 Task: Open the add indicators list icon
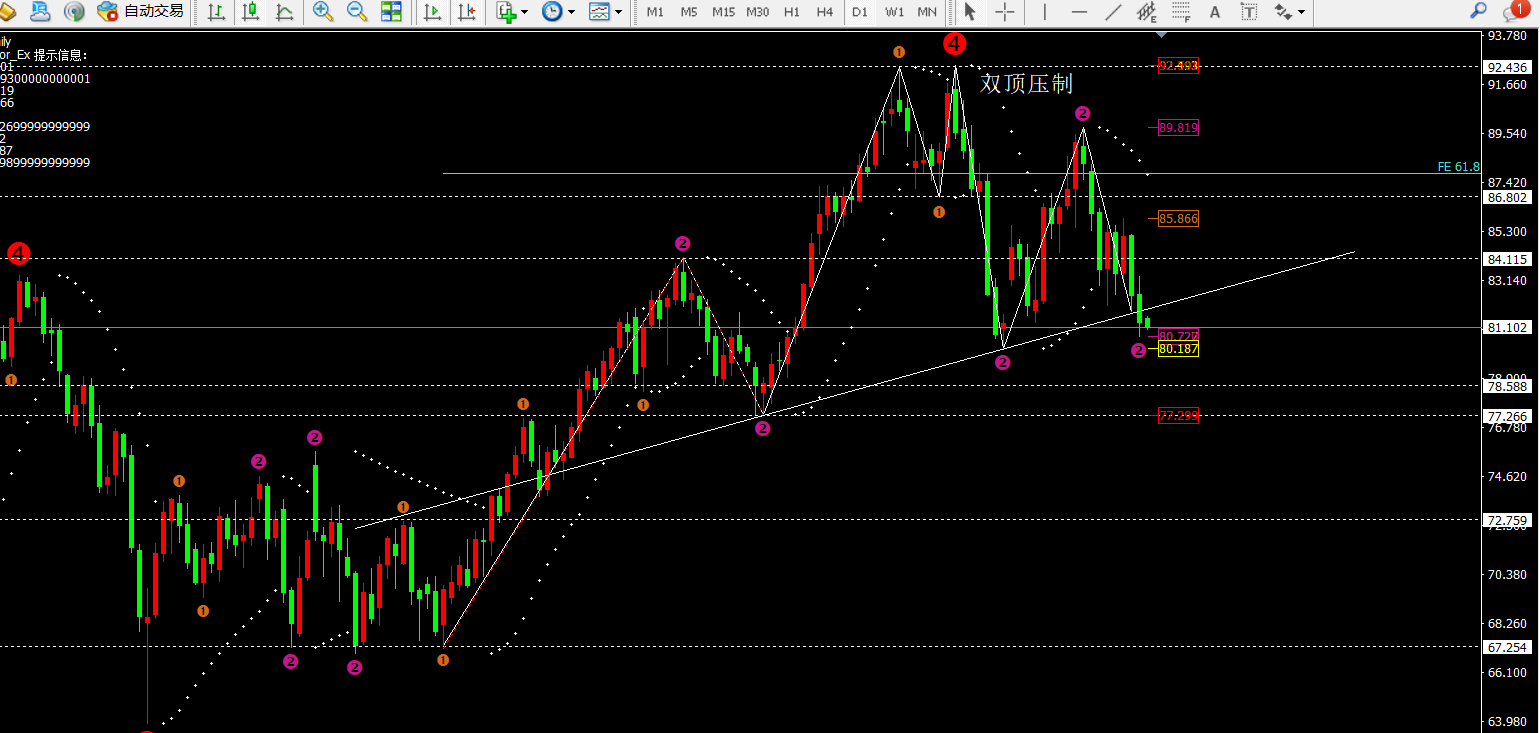pyautogui.click(x=506, y=12)
